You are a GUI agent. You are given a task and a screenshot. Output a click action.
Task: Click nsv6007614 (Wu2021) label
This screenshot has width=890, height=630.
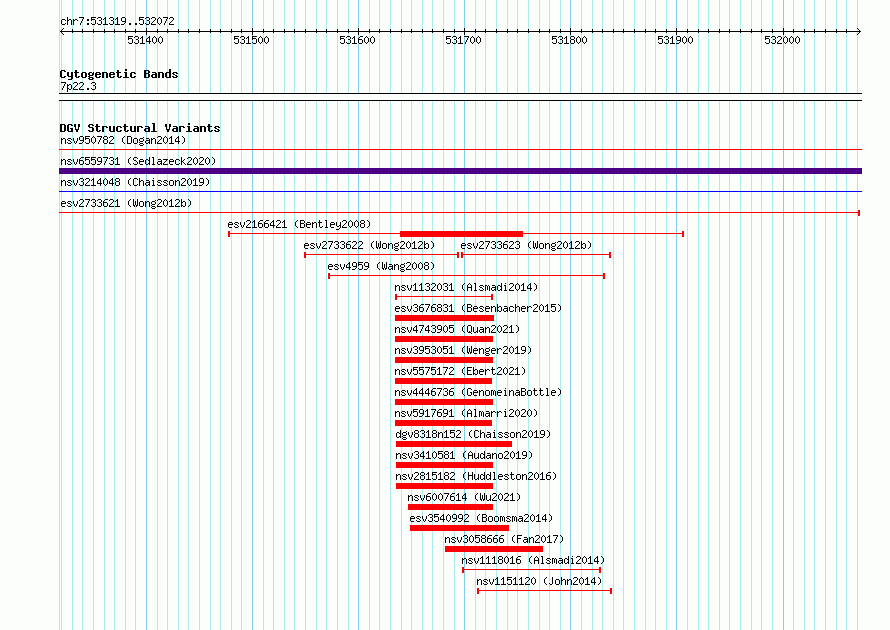pyautogui.click(x=464, y=497)
